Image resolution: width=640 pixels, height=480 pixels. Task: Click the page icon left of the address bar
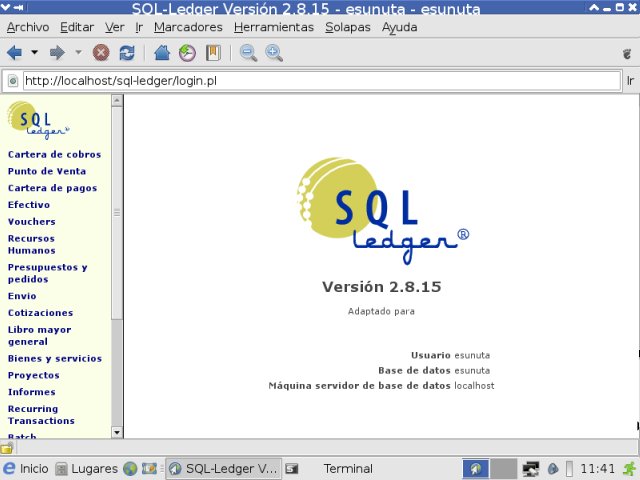click(x=13, y=81)
